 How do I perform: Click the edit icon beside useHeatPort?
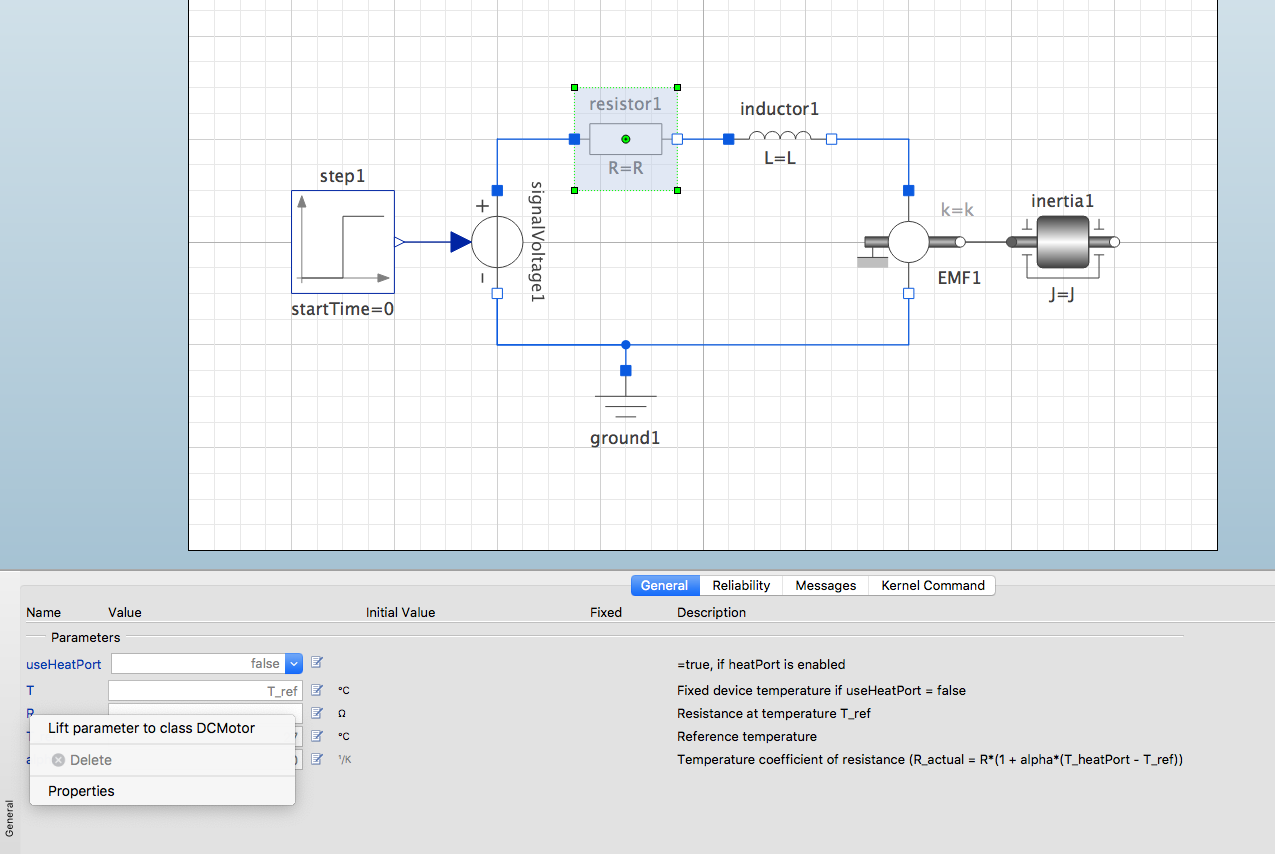coord(317,662)
